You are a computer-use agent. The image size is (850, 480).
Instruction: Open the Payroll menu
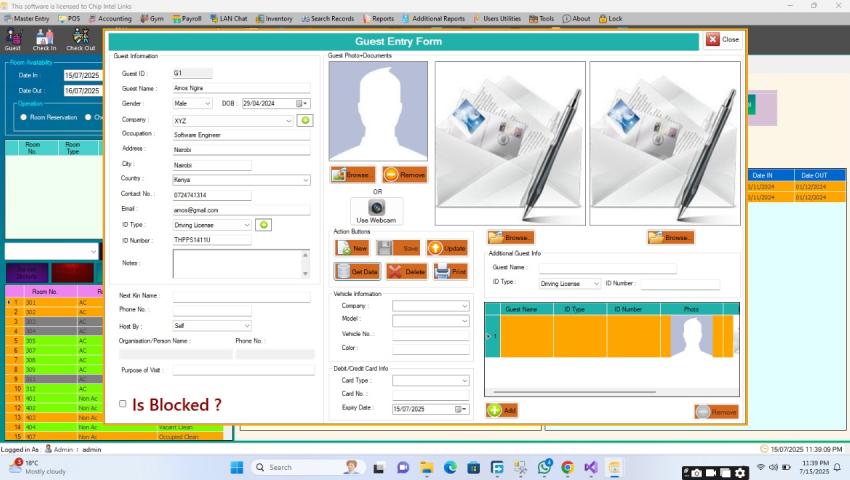click(x=187, y=18)
